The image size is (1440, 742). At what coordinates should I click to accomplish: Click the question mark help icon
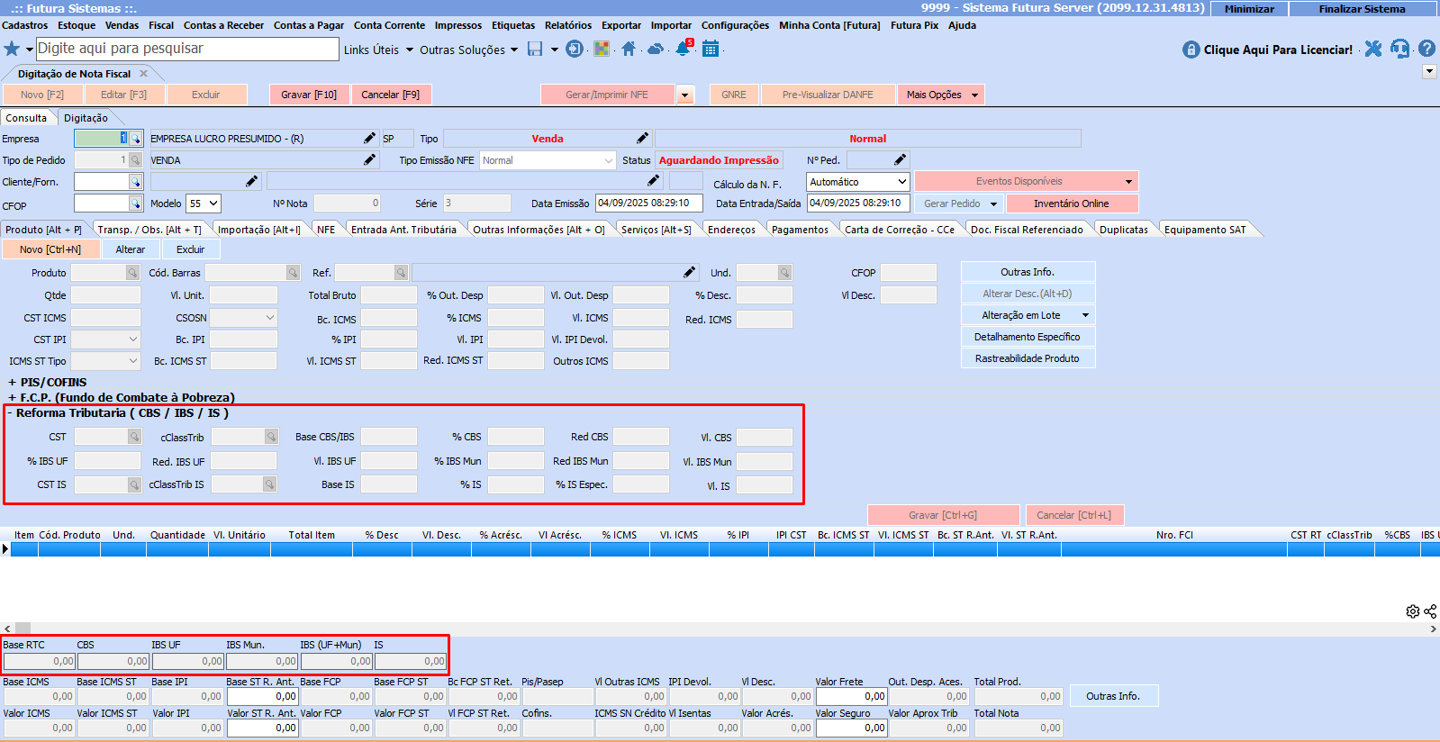[x=1426, y=49]
